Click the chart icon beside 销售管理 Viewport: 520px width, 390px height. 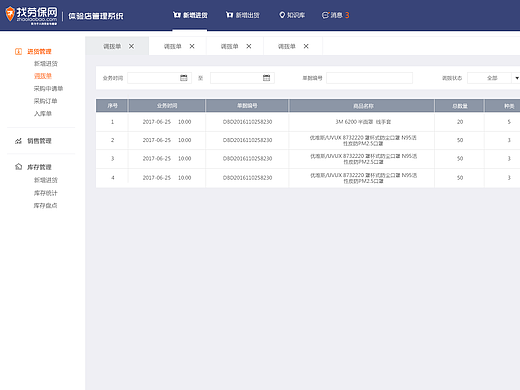click(x=18, y=141)
